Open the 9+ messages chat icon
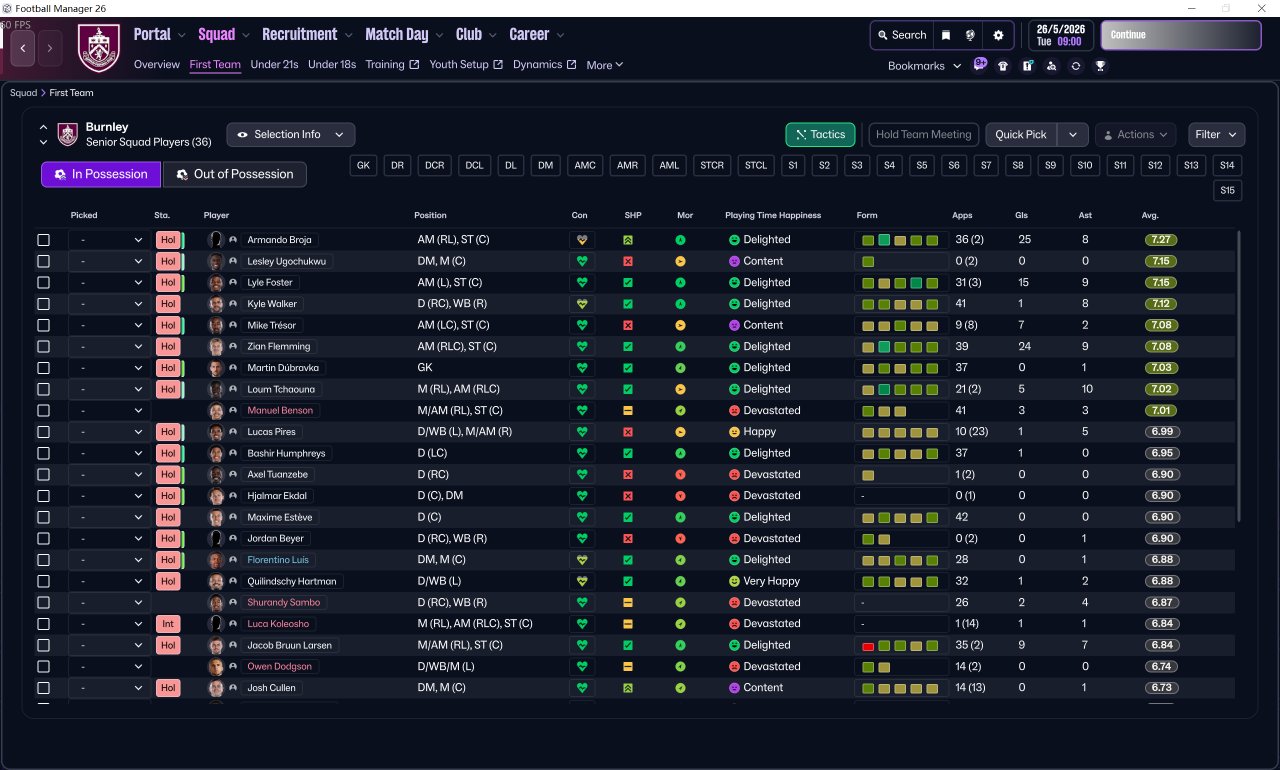1280x770 pixels. [x=980, y=65]
